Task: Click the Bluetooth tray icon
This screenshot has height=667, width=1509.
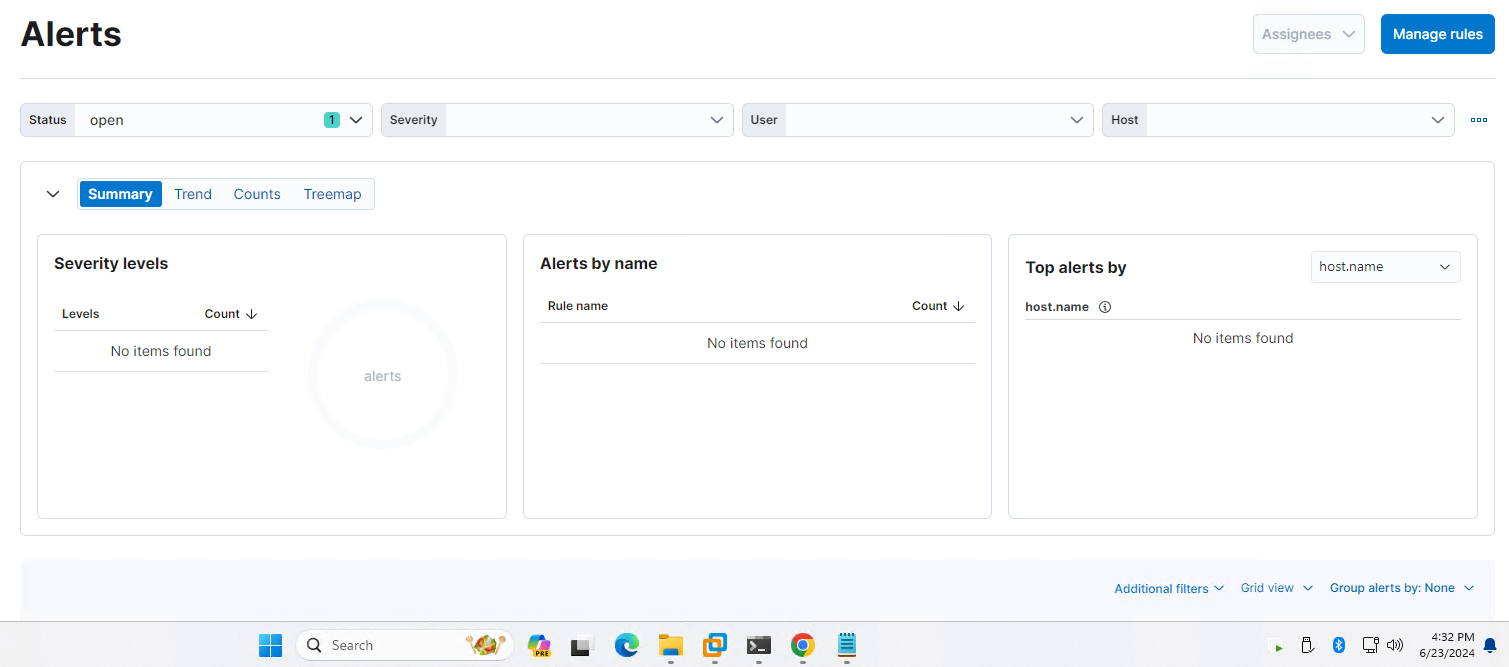Action: tap(1340, 645)
